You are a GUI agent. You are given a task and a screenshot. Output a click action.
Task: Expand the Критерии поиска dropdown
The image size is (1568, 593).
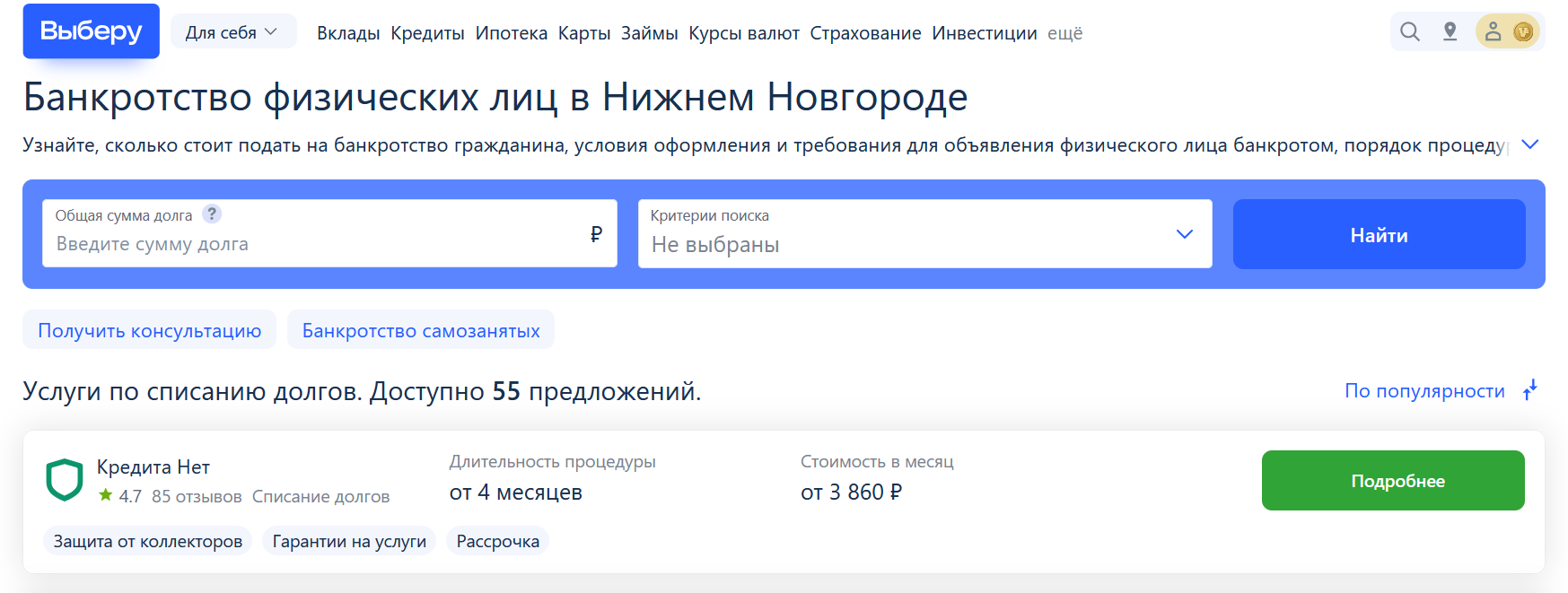924,233
